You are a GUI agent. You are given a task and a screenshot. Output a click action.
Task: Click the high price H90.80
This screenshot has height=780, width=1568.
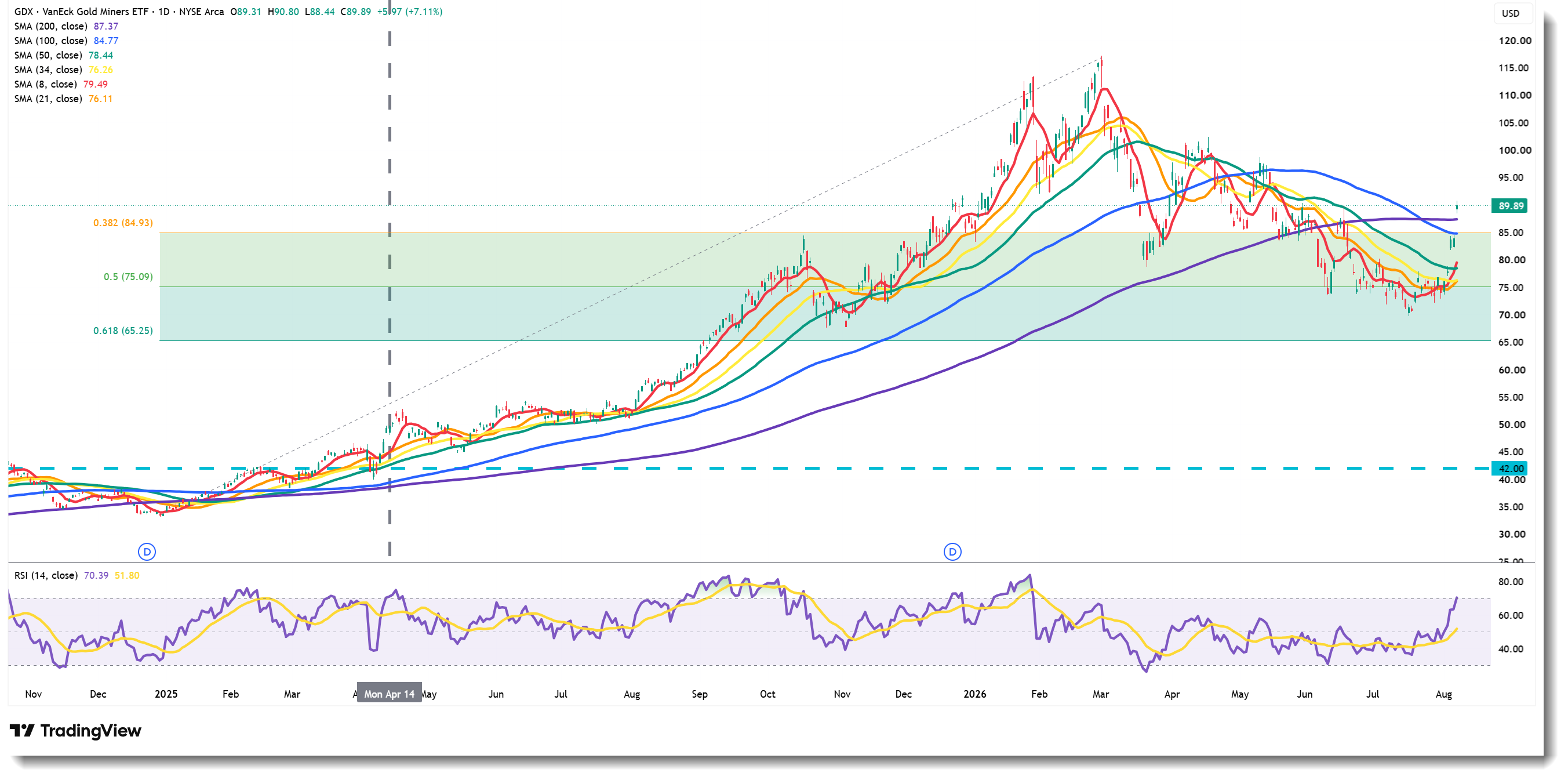coord(283,12)
